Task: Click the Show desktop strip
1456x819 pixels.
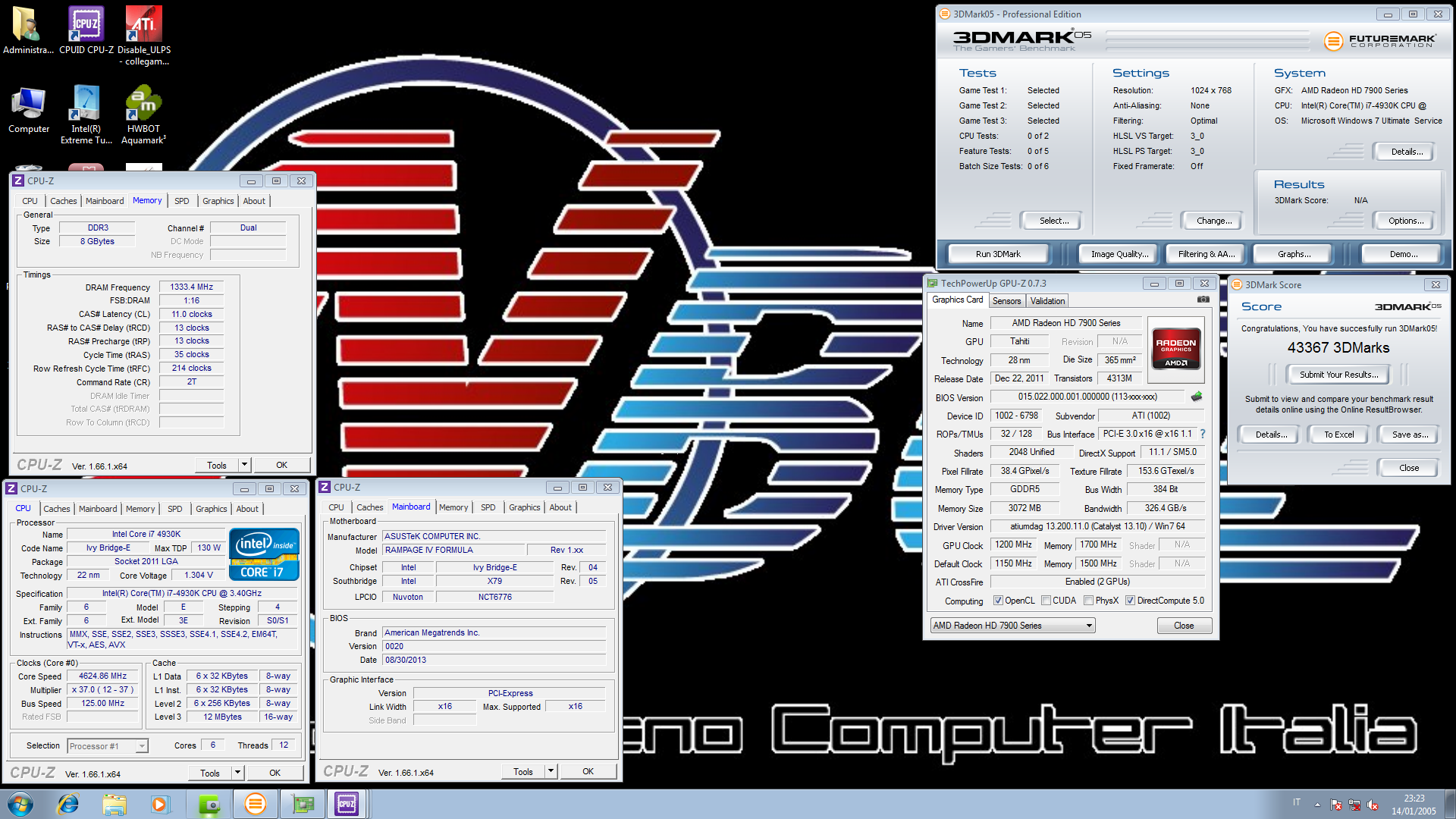Action: coord(1450,804)
